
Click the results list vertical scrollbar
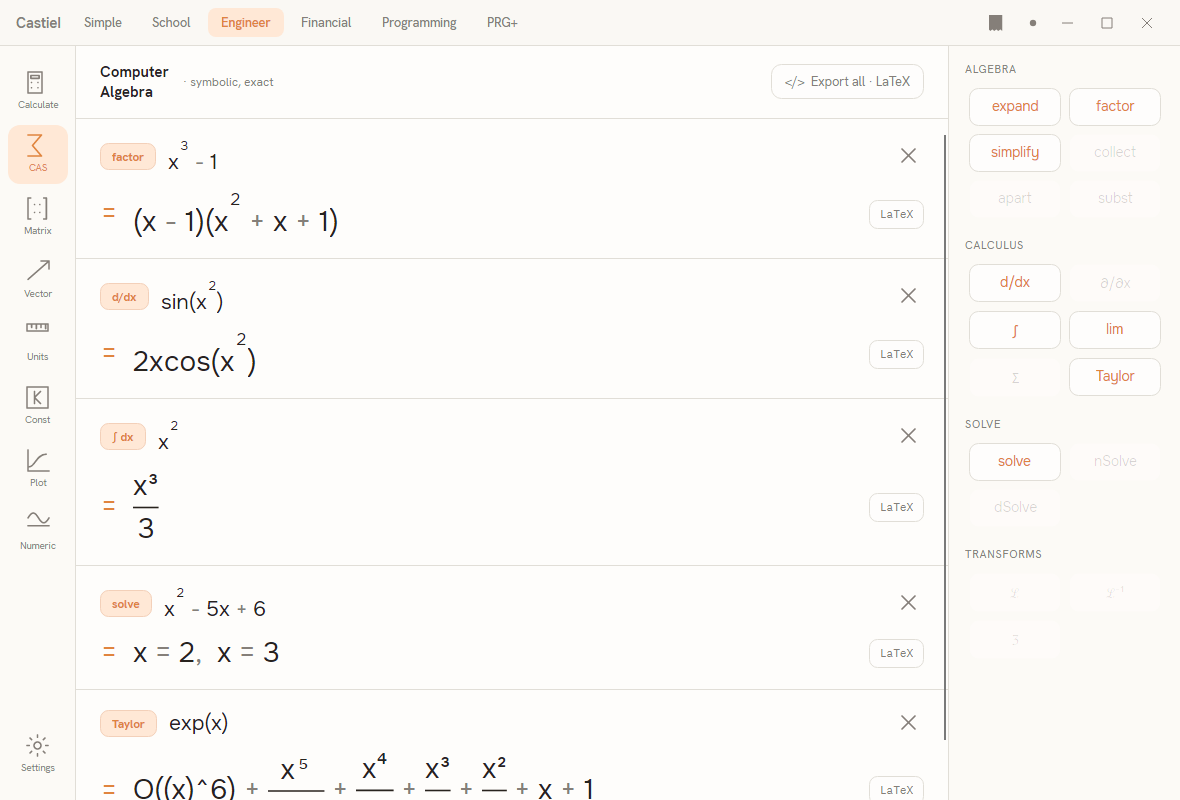coord(945,437)
